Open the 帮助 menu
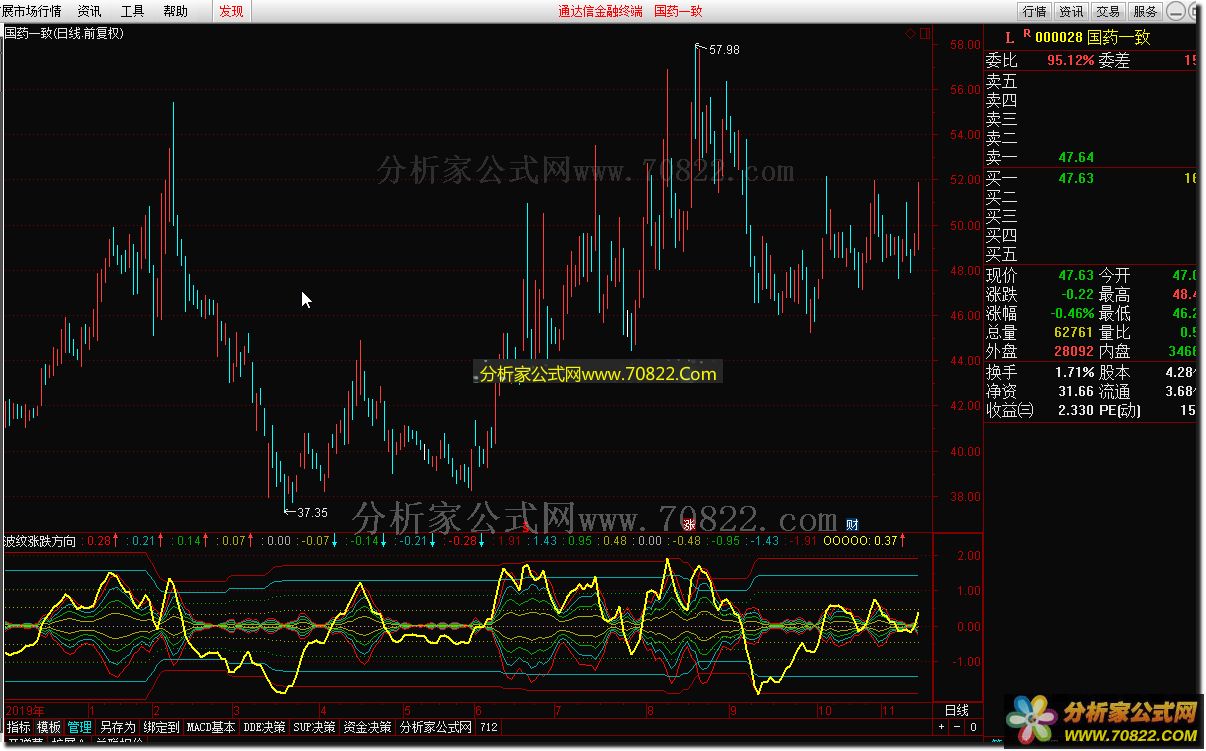The height and width of the screenshot is (751, 1206). coord(175,11)
